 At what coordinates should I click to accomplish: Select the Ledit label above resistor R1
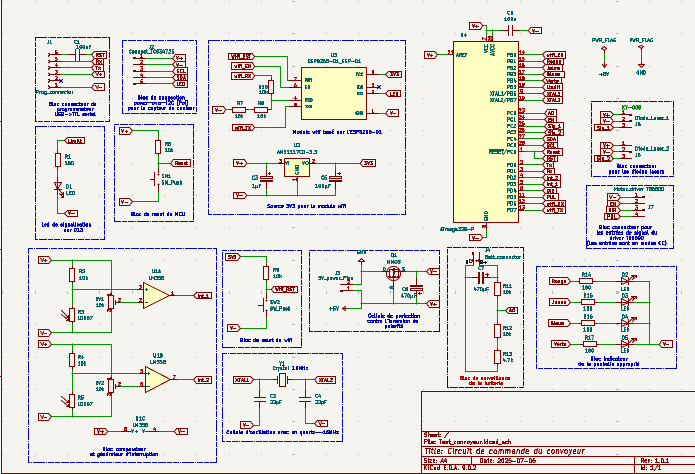[x=75, y=141]
